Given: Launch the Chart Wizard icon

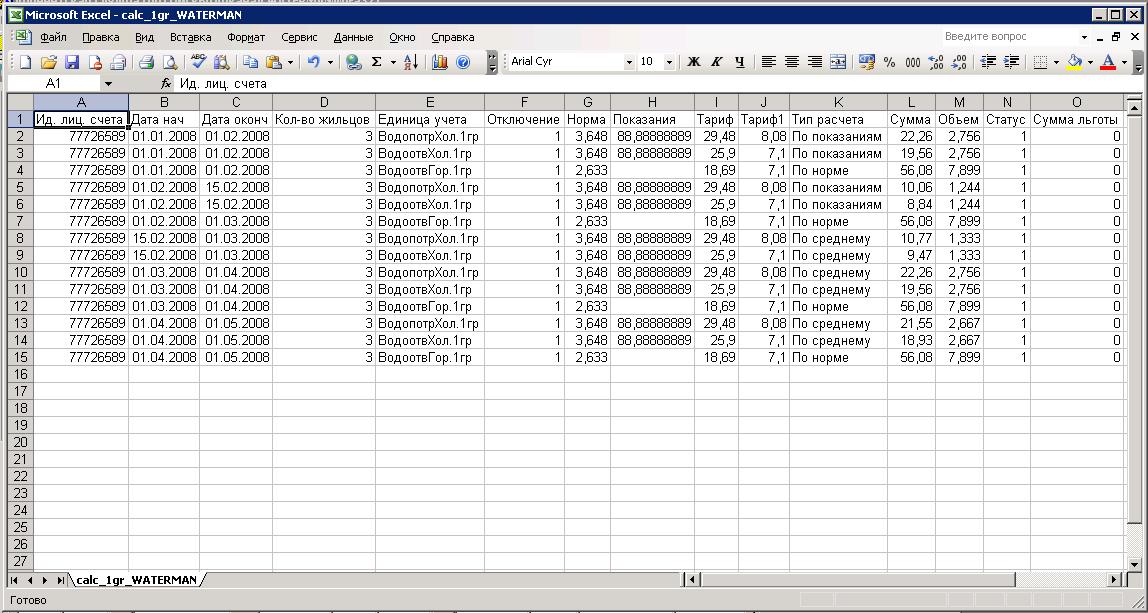Looking at the screenshot, I should click(x=440, y=62).
